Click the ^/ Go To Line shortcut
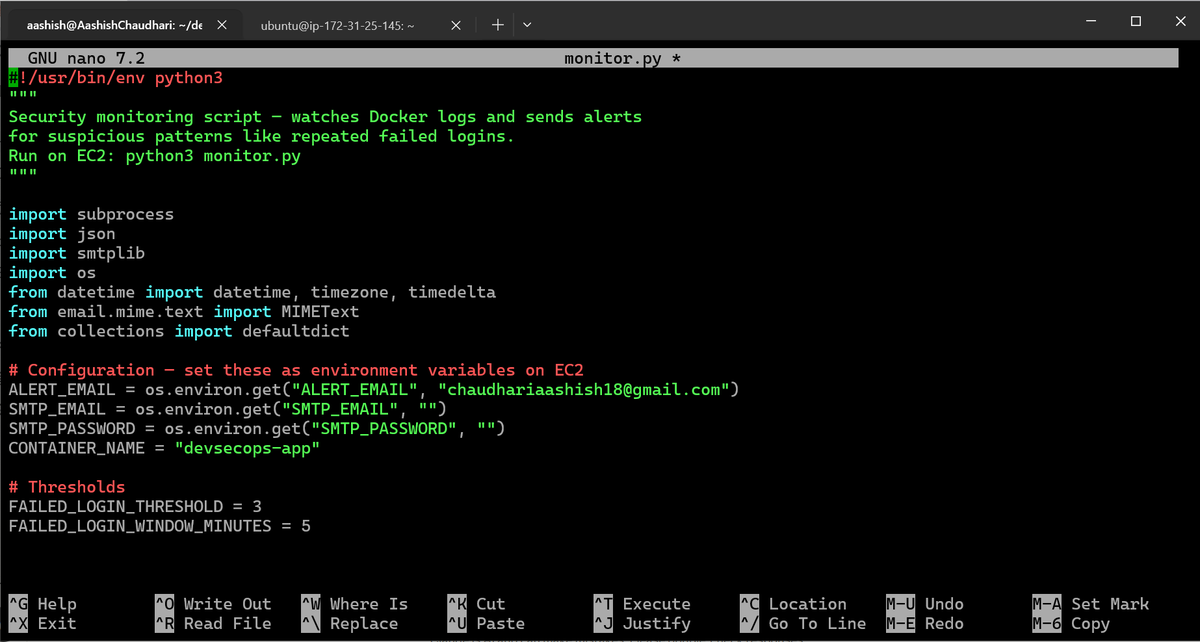 pos(803,623)
